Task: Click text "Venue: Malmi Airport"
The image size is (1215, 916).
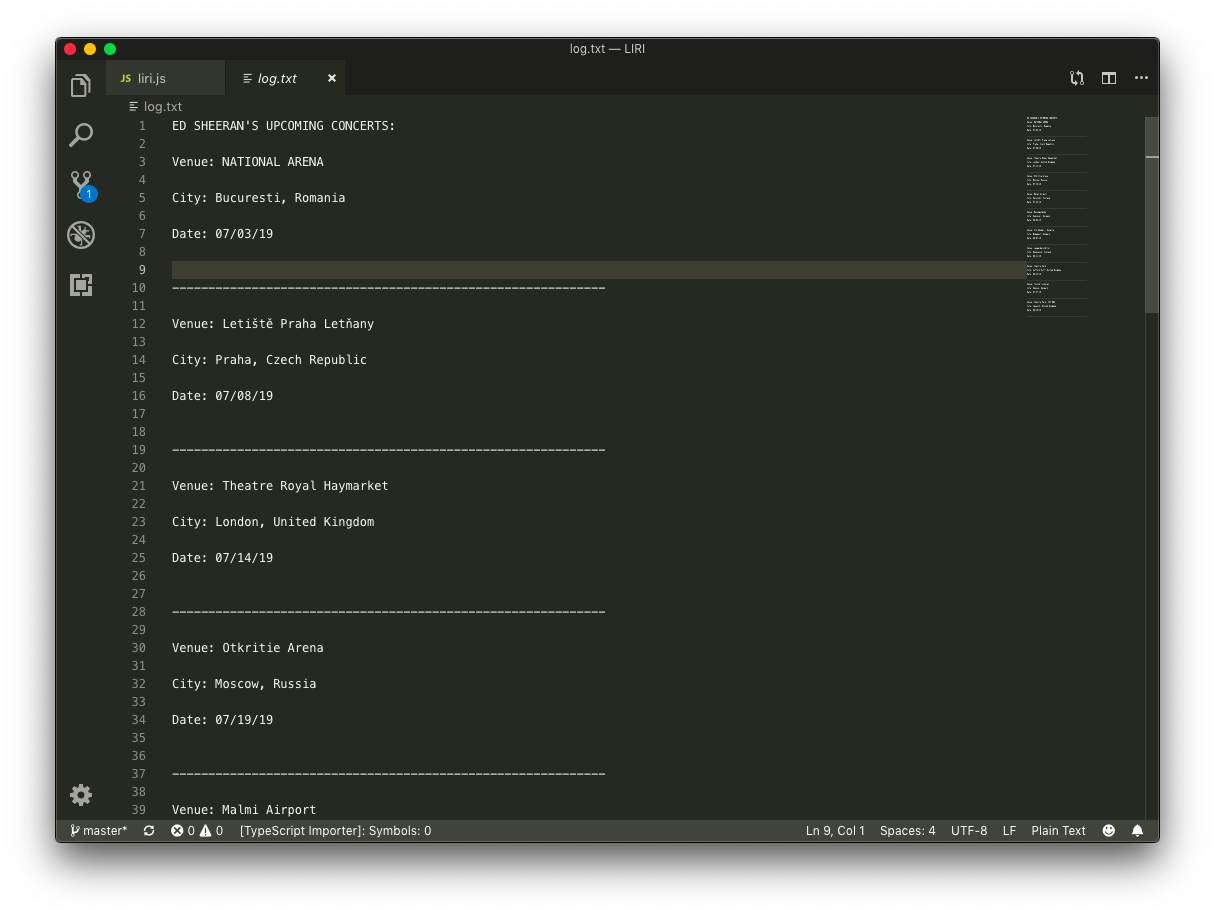Action: 244,810
